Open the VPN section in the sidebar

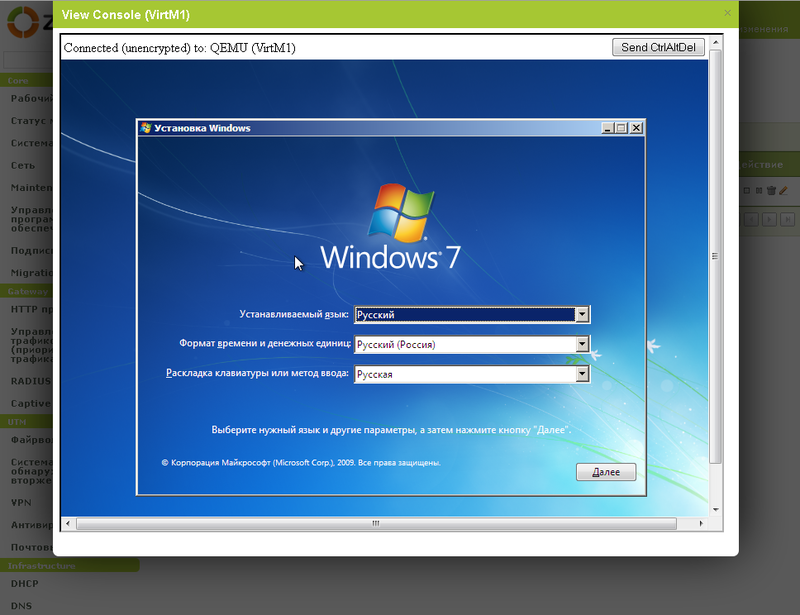pyautogui.click(x=20, y=502)
